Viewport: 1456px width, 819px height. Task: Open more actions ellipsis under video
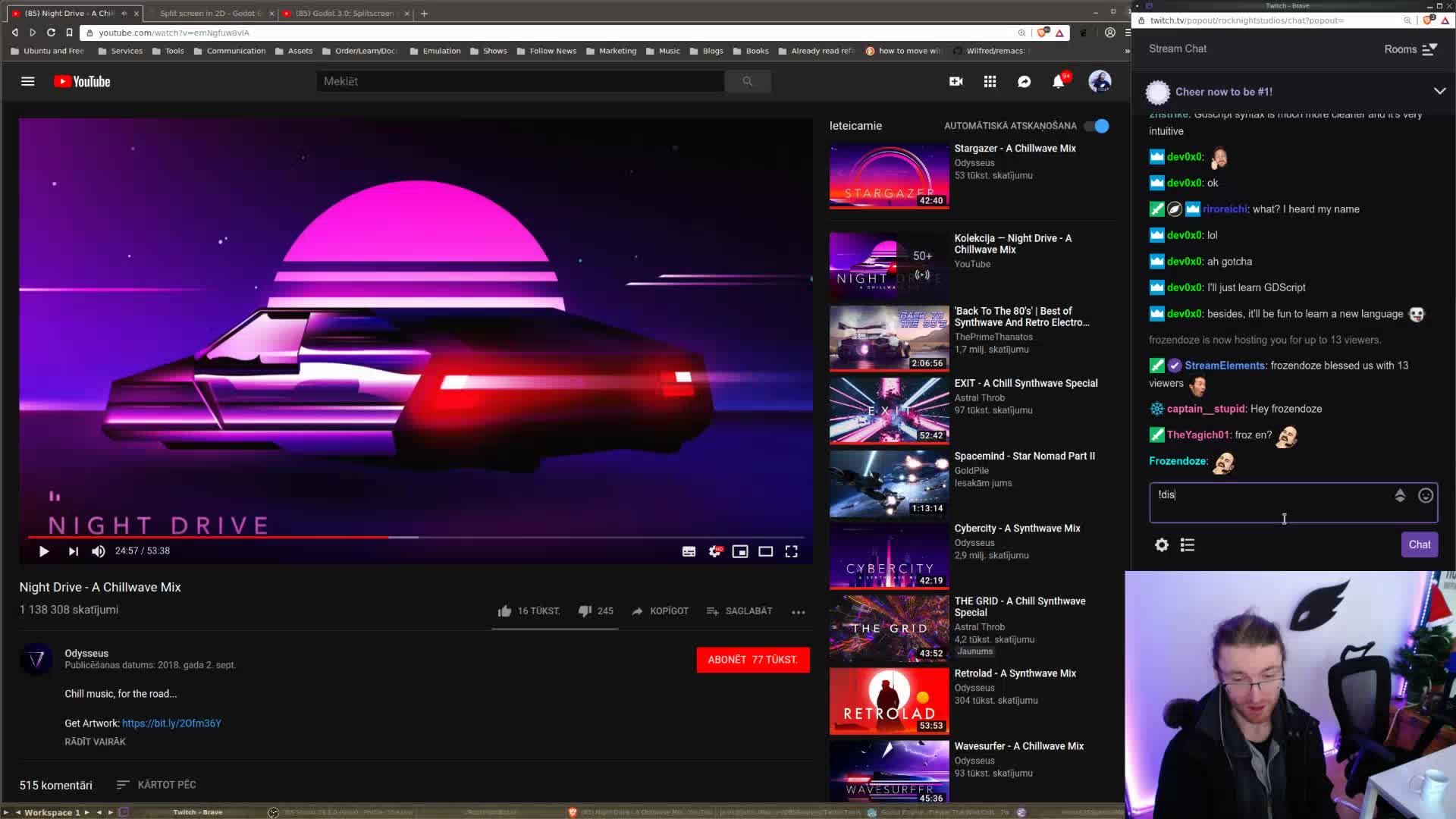tap(799, 612)
